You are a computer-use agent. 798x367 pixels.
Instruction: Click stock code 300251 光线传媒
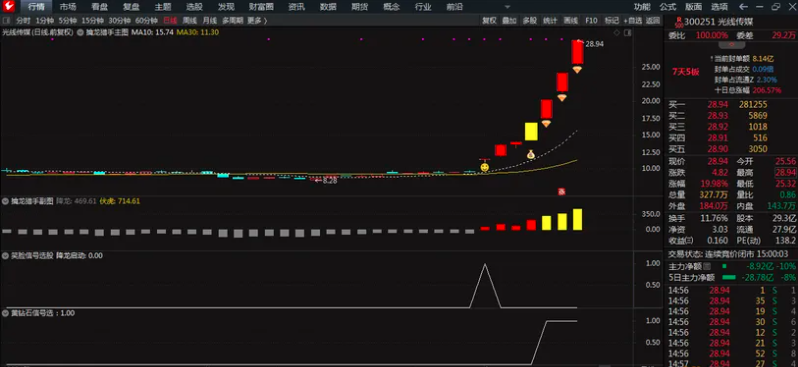click(x=718, y=22)
